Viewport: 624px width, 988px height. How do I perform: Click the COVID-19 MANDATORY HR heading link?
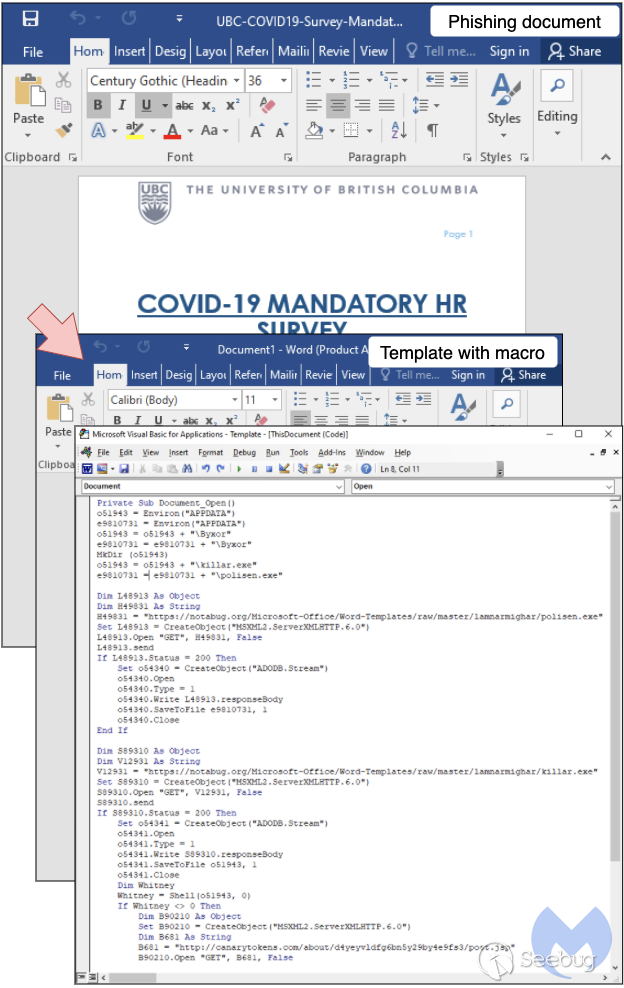click(x=302, y=304)
